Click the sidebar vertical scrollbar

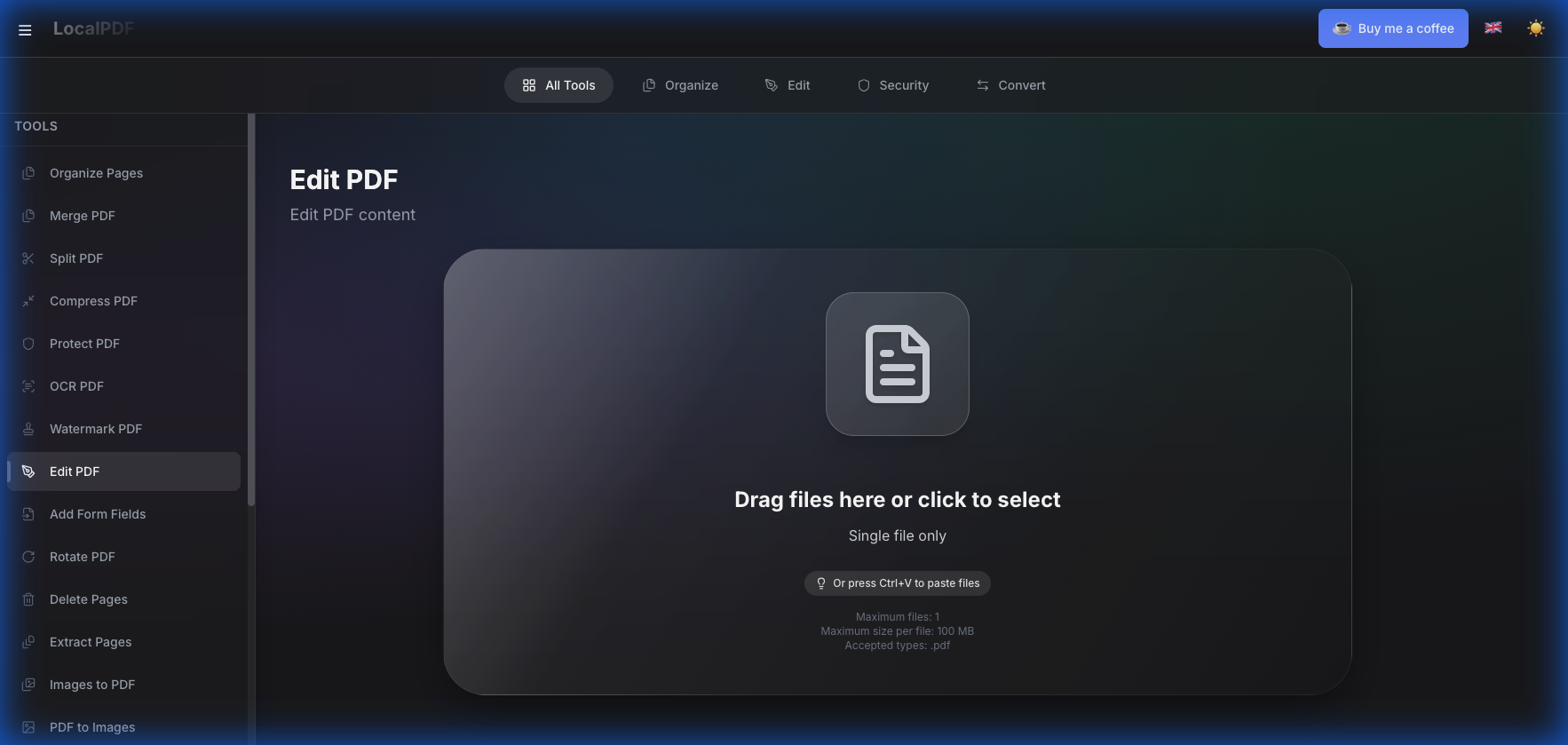tap(251, 310)
